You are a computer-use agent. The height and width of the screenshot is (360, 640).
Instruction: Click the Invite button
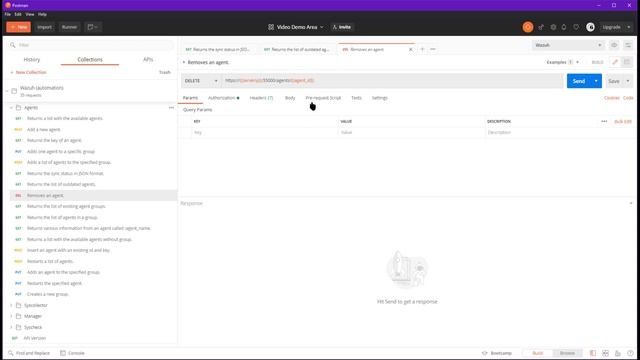[342, 27]
